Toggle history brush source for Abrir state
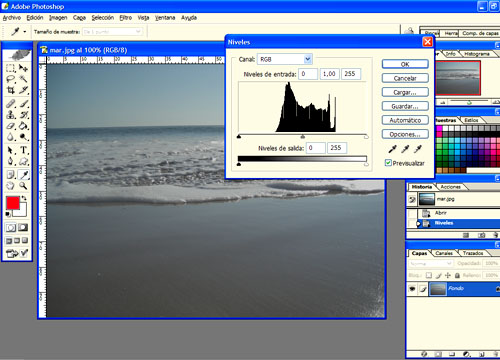 (x=412, y=213)
